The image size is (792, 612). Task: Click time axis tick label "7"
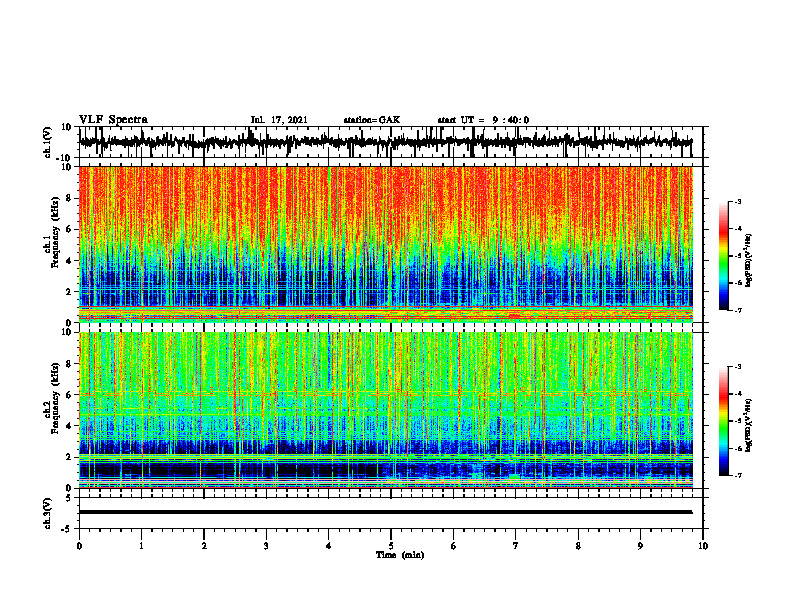click(x=516, y=546)
